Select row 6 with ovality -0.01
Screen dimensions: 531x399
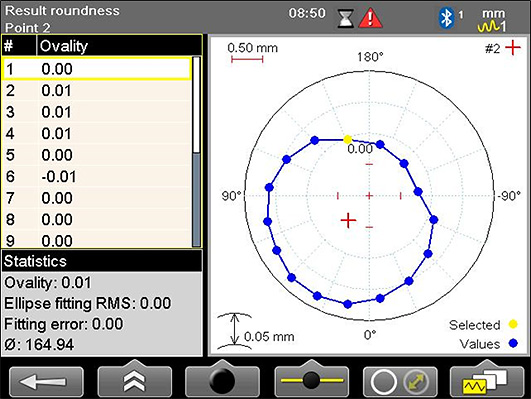pyautogui.click(x=97, y=176)
